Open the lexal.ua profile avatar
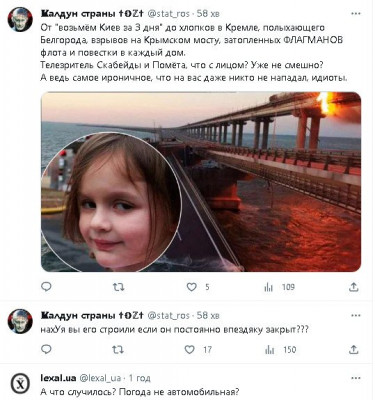 tap(21, 384)
